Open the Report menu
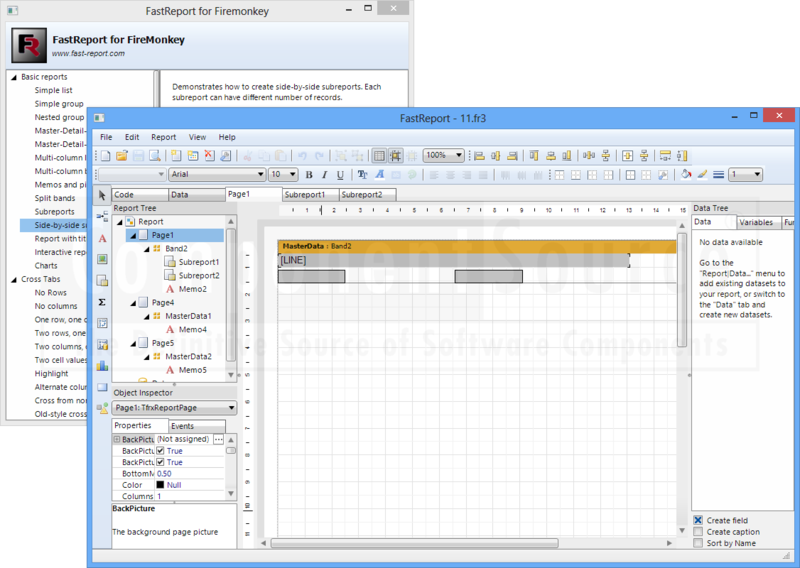Image resolution: width=800 pixels, height=568 pixels. (x=163, y=137)
